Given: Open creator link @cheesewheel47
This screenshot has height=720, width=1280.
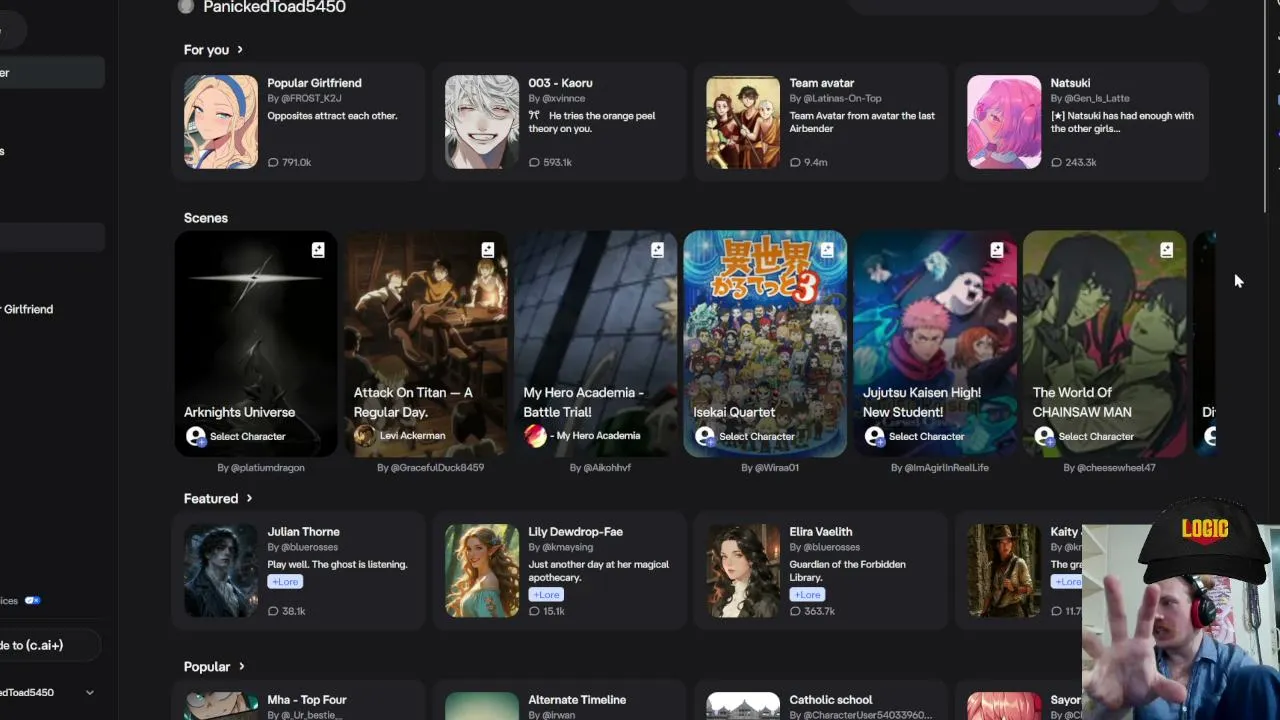Looking at the screenshot, I should pyautogui.click(x=1110, y=467).
